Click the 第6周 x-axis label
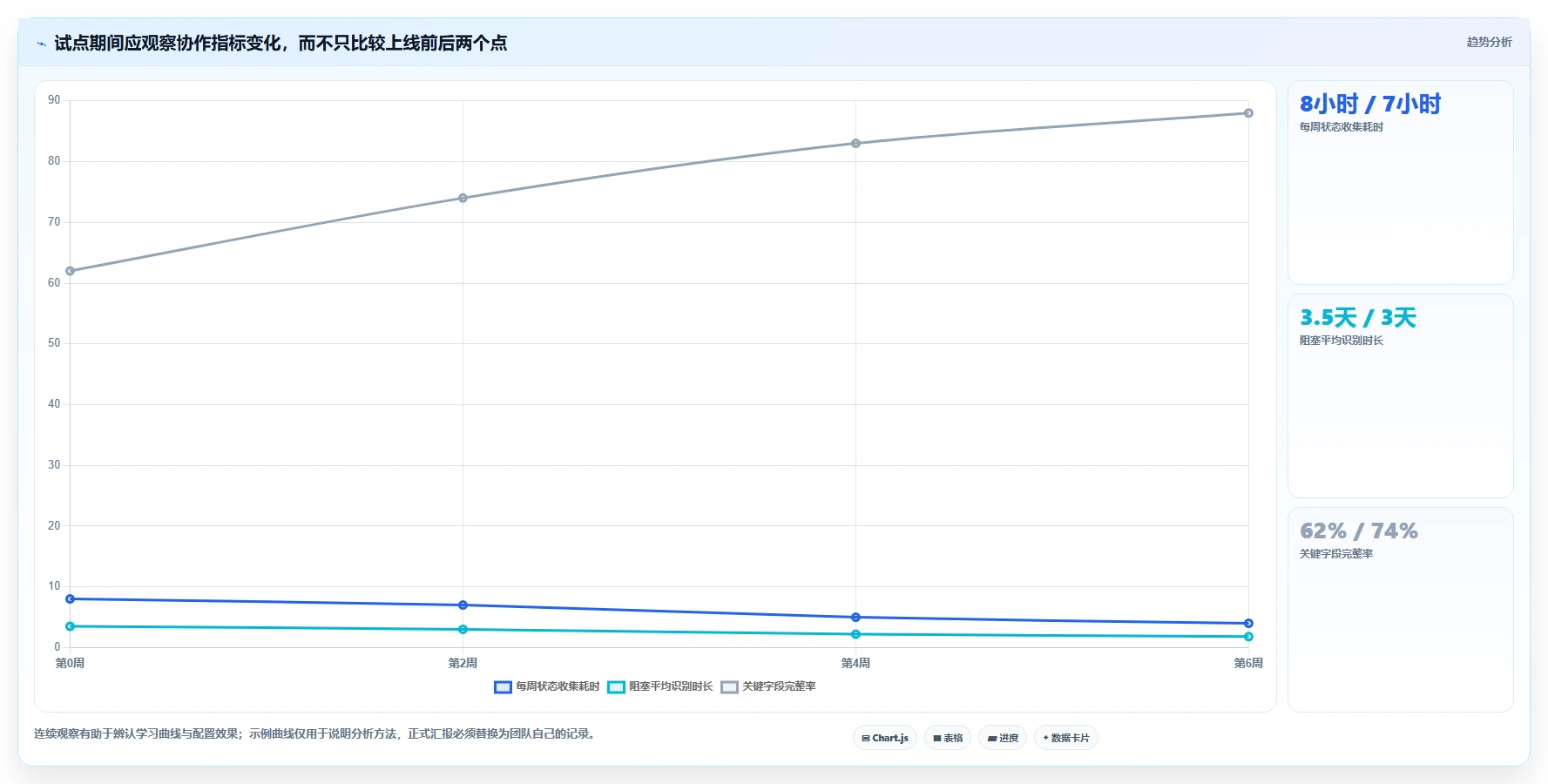The width and height of the screenshot is (1548, 784). pos(1248,664)
